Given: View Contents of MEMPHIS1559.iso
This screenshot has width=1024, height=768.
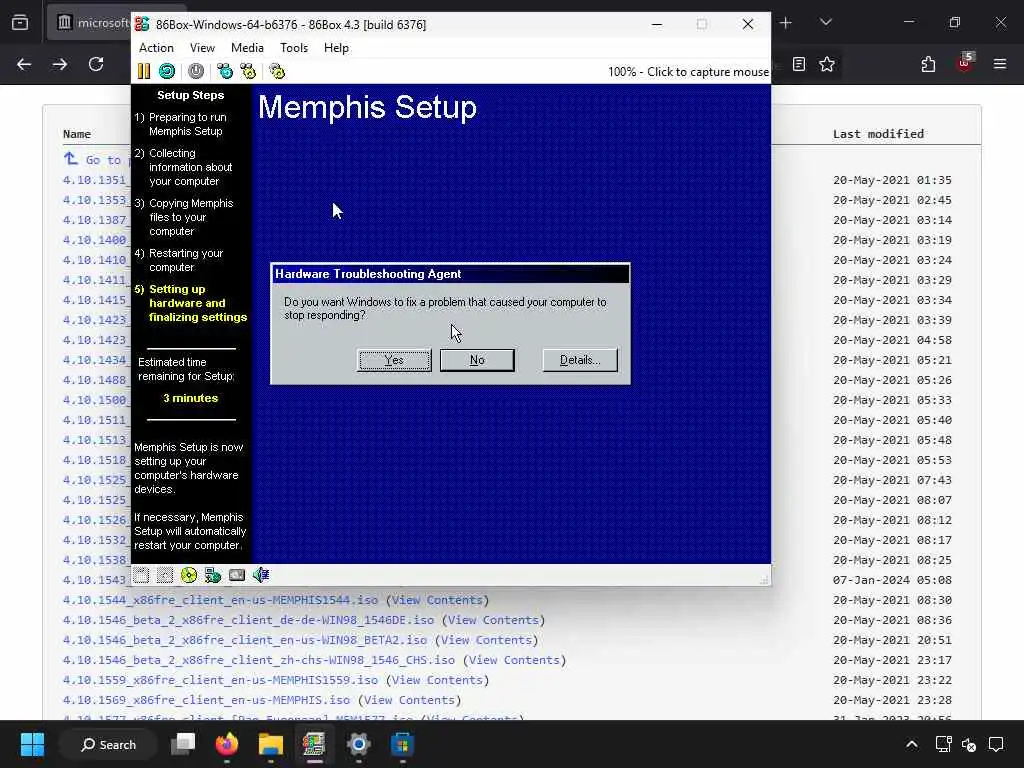Looking at the screenshot, I should click(437, 680).
